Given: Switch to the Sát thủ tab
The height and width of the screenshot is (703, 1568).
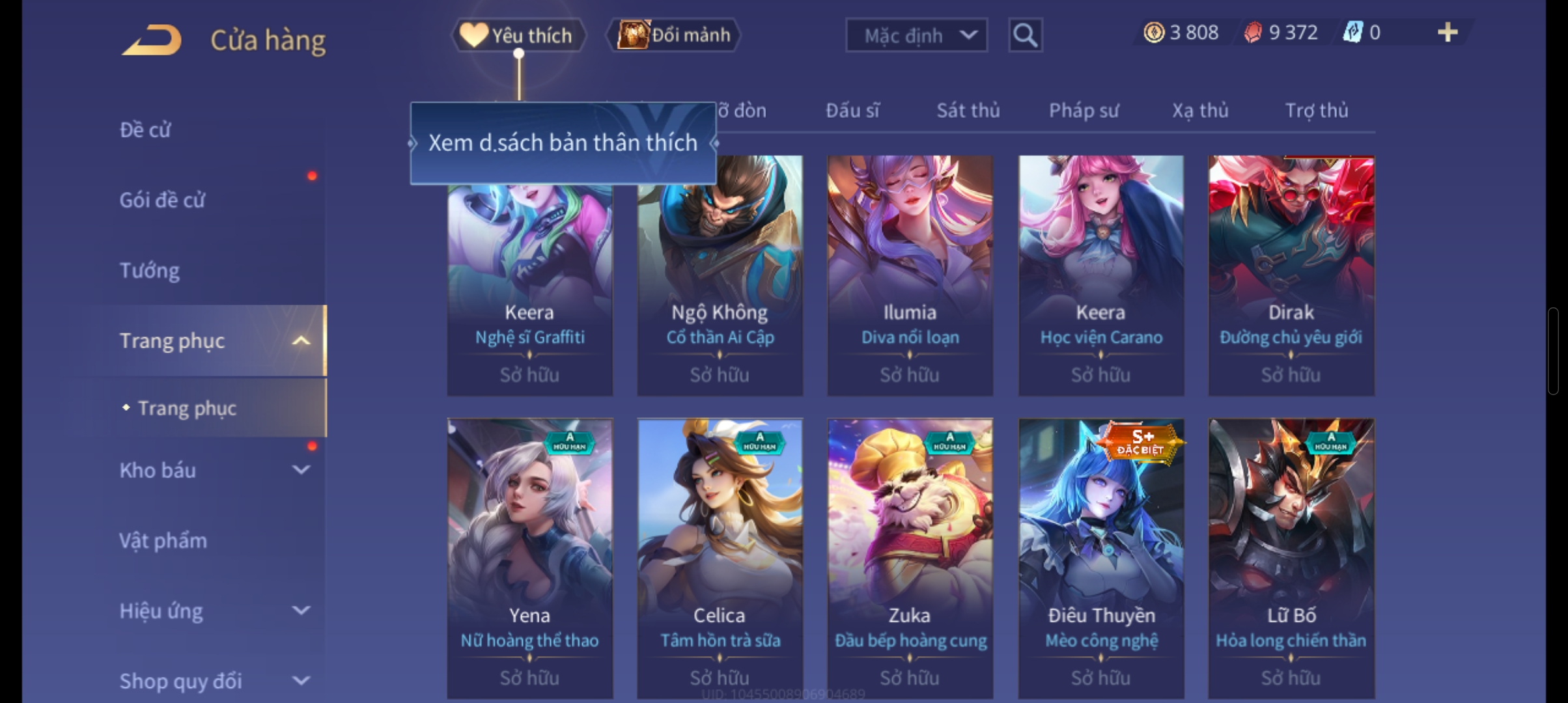Looking at the screenshot, I should 968,110.
